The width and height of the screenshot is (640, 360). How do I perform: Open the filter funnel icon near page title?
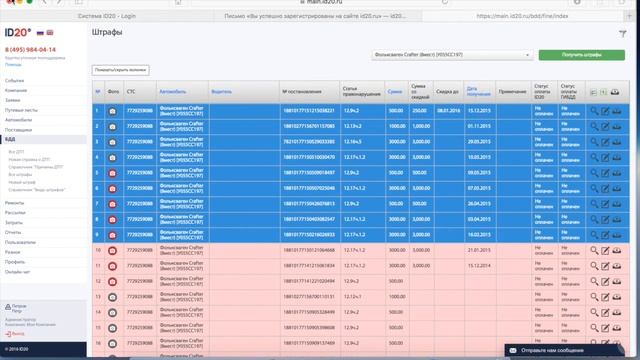click(x=622, y=34)
